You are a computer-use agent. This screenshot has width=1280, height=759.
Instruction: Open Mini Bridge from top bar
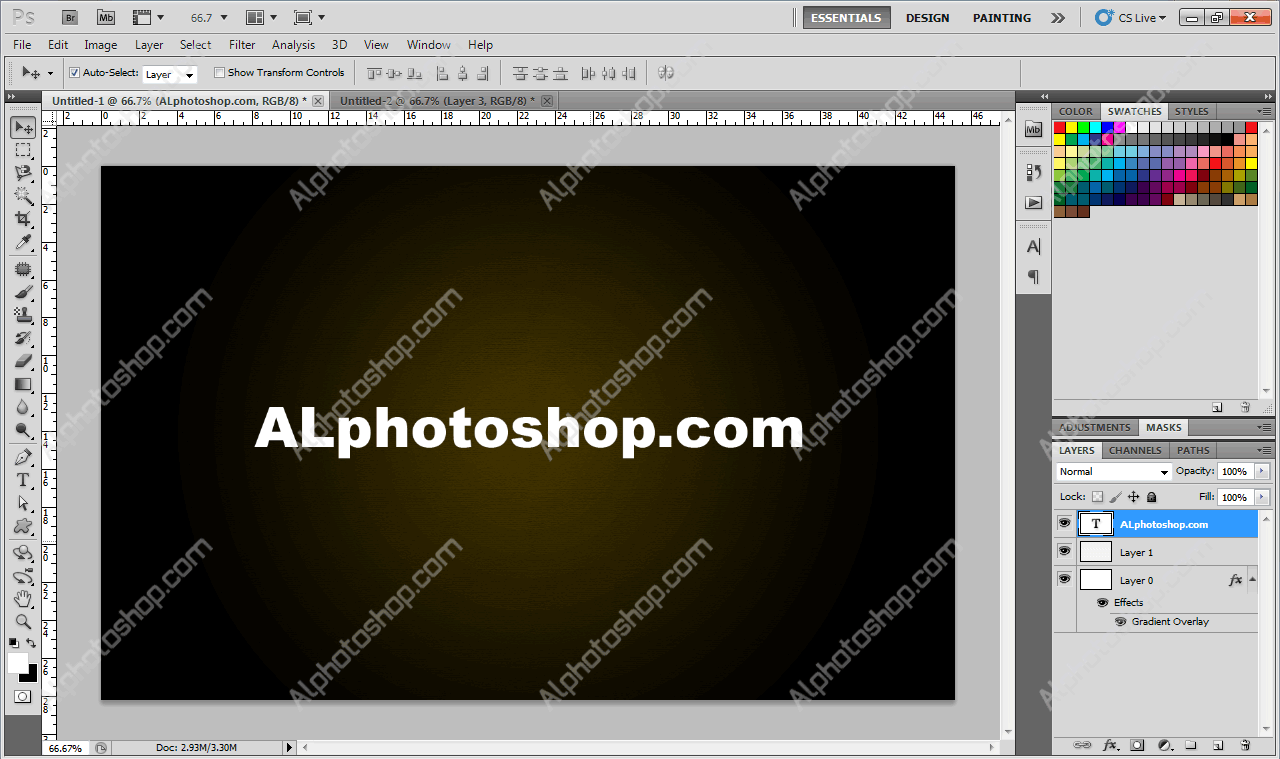pyautogui.click(x=106, y=17)
